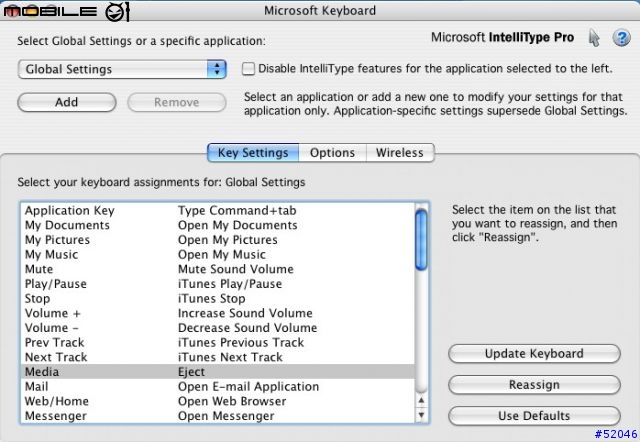This screenshot has width=640, height=442.
Task: Click the Open My Pictures assignment
Action: [x=228, y=240]
